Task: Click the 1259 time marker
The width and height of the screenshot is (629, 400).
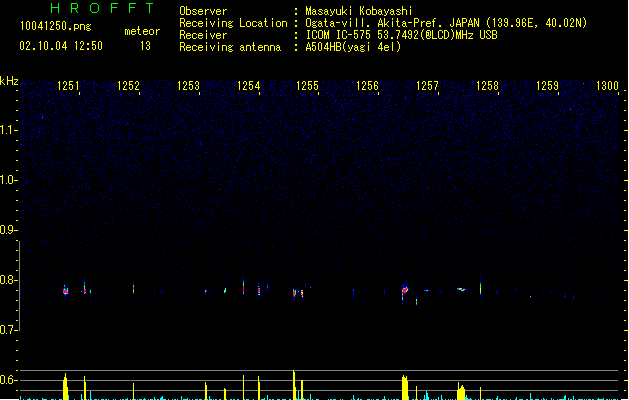Action: click(547, 86)
